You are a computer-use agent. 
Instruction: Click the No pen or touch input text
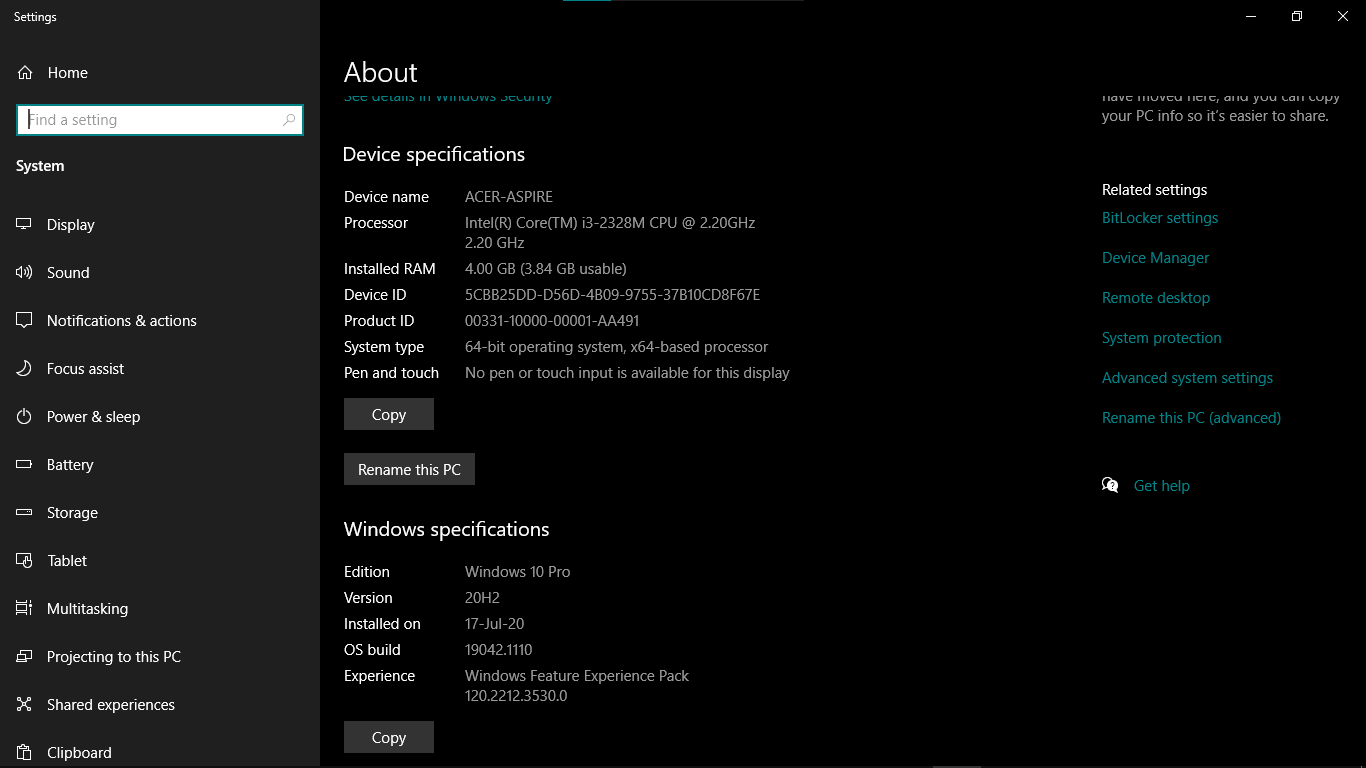pyautogui.click(x=627, y=373)
